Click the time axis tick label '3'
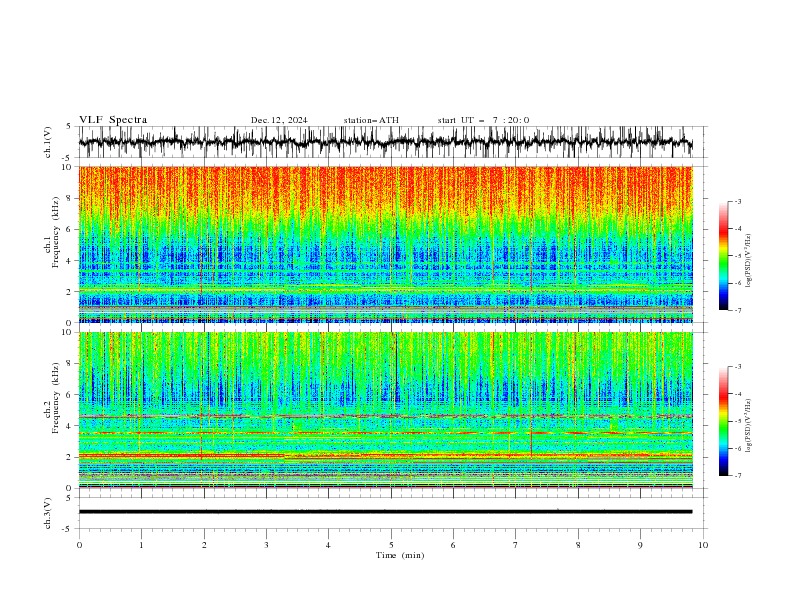Screen dimensions: 792x612 click(x=266, y=545)
